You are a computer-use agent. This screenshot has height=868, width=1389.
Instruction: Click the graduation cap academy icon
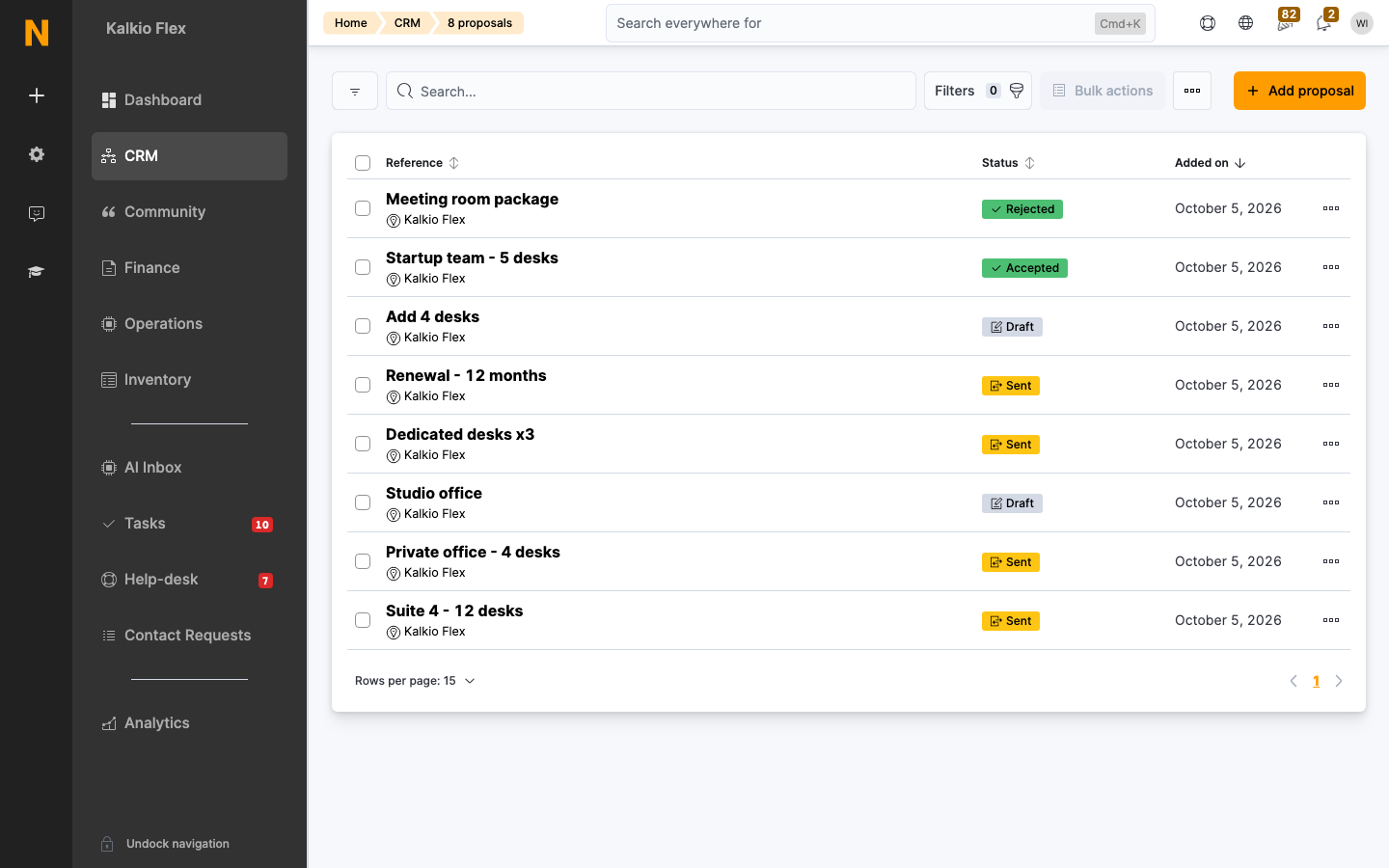37,272
